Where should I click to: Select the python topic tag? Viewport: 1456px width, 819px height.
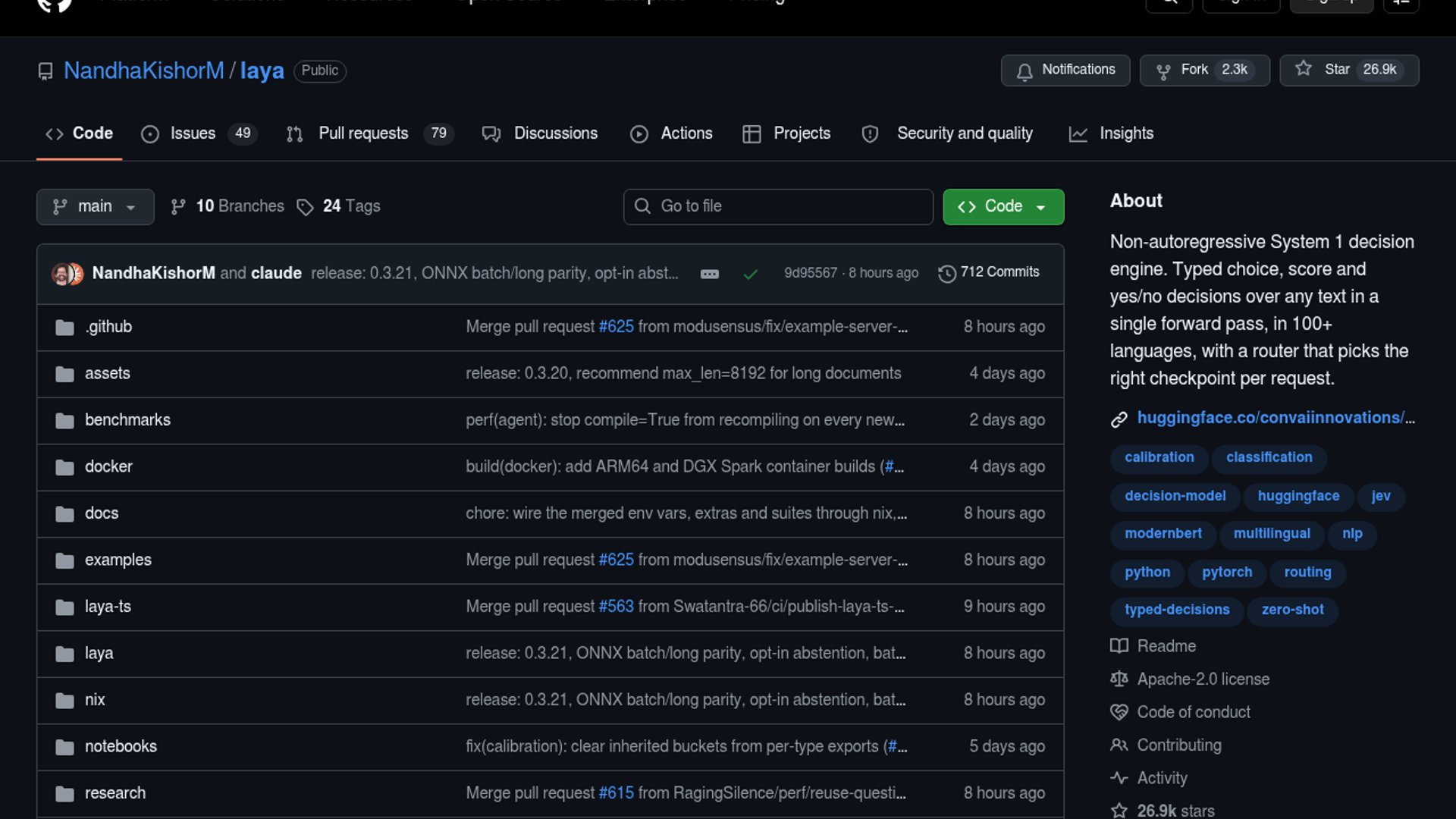tap(1147, 573)
